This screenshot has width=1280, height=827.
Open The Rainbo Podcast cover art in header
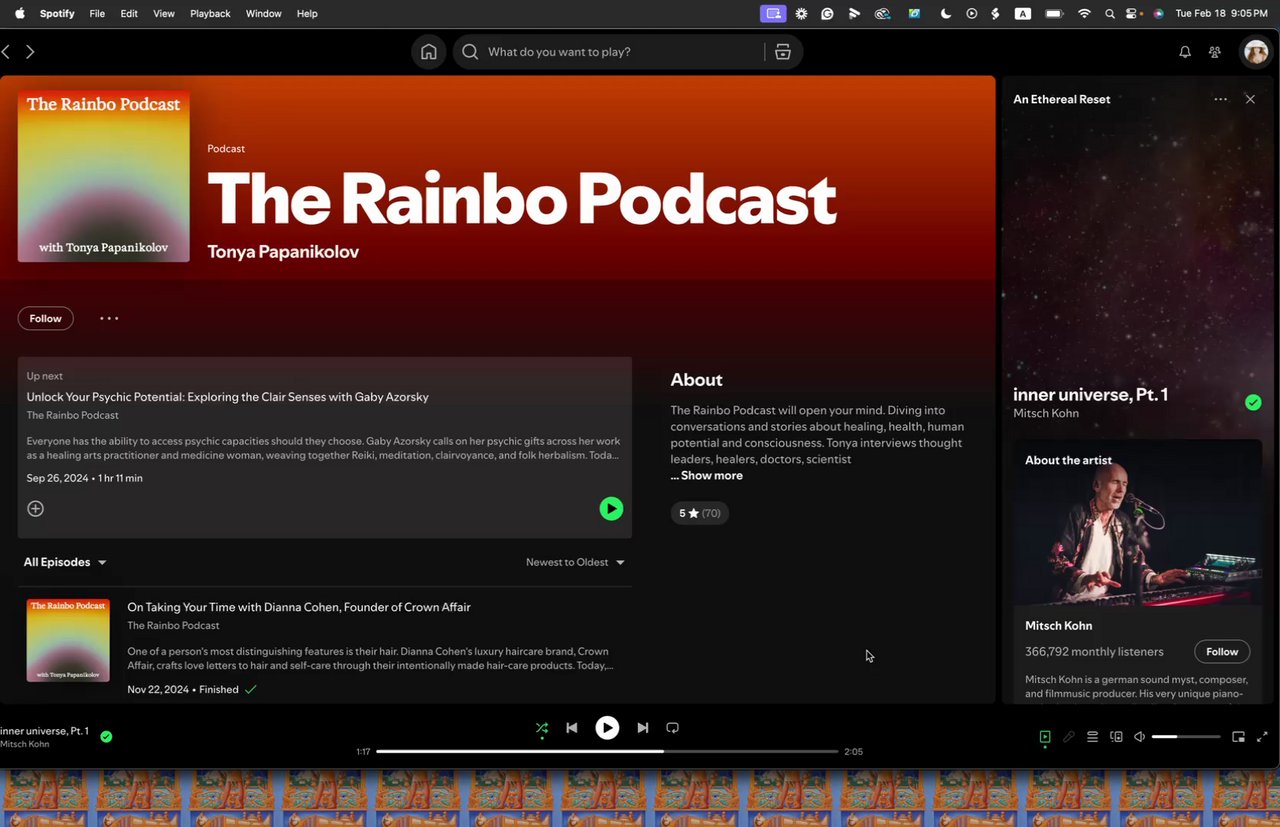click(x=104, y=176)
